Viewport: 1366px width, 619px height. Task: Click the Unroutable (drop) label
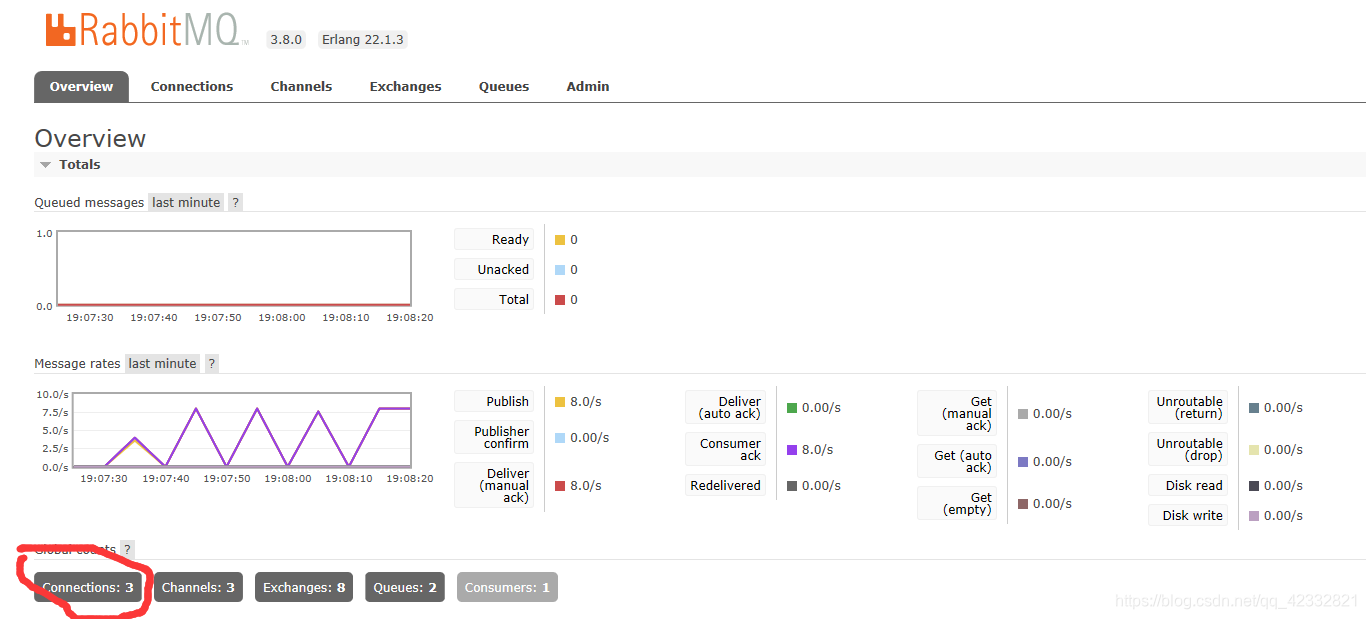tap(1188, 449)
